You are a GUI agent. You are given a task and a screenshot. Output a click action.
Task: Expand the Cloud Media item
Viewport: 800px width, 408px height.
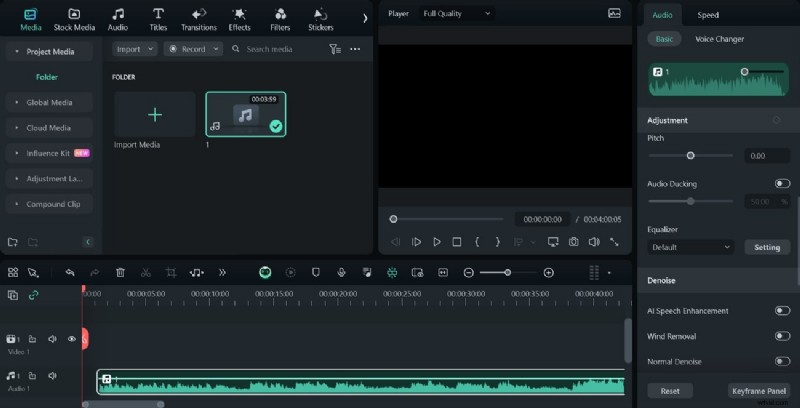(49, 128)
